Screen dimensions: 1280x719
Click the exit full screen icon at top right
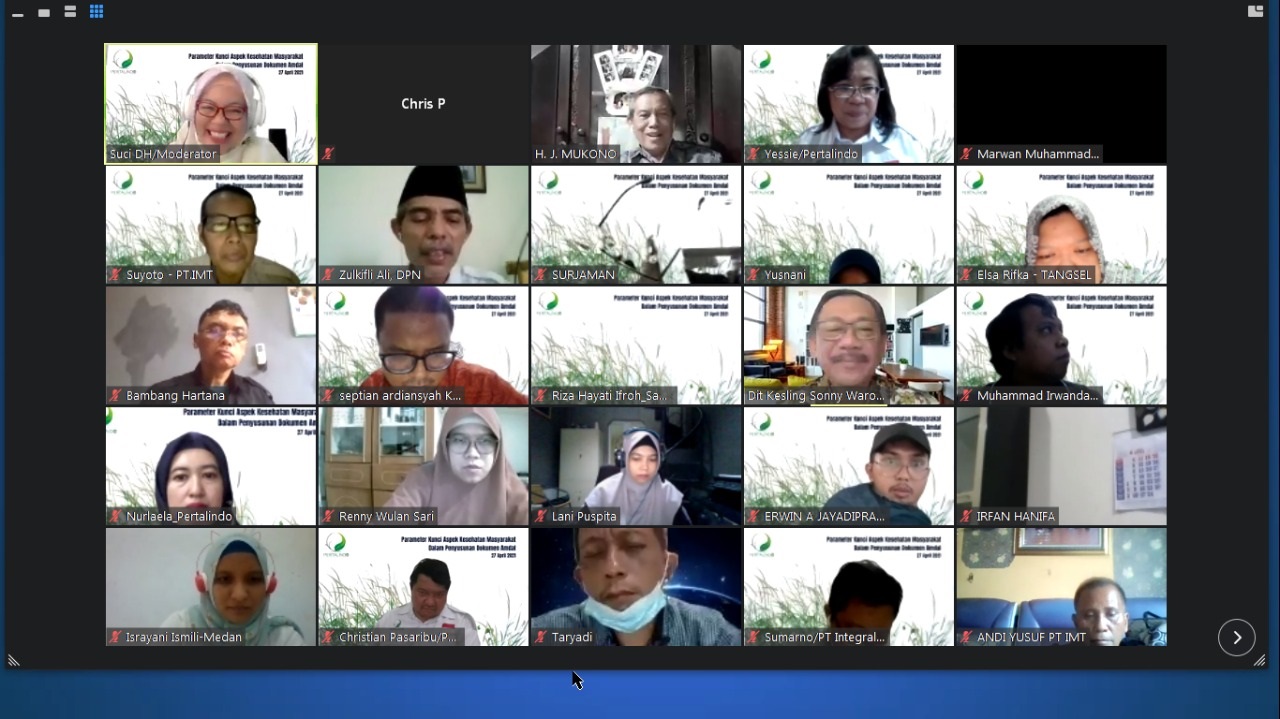click(1255, 11)
